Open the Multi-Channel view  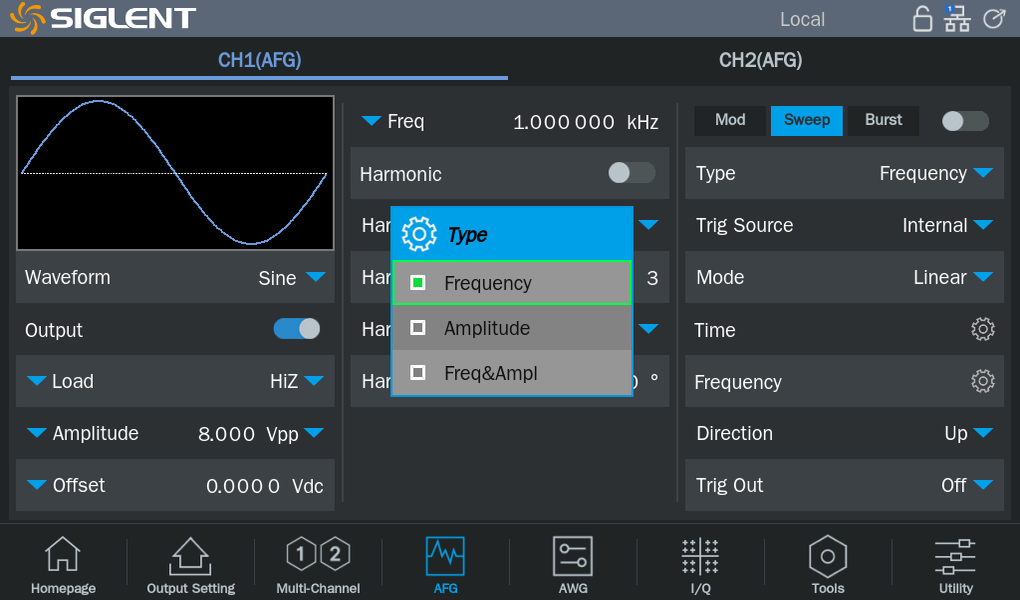(x=318, y=564)
